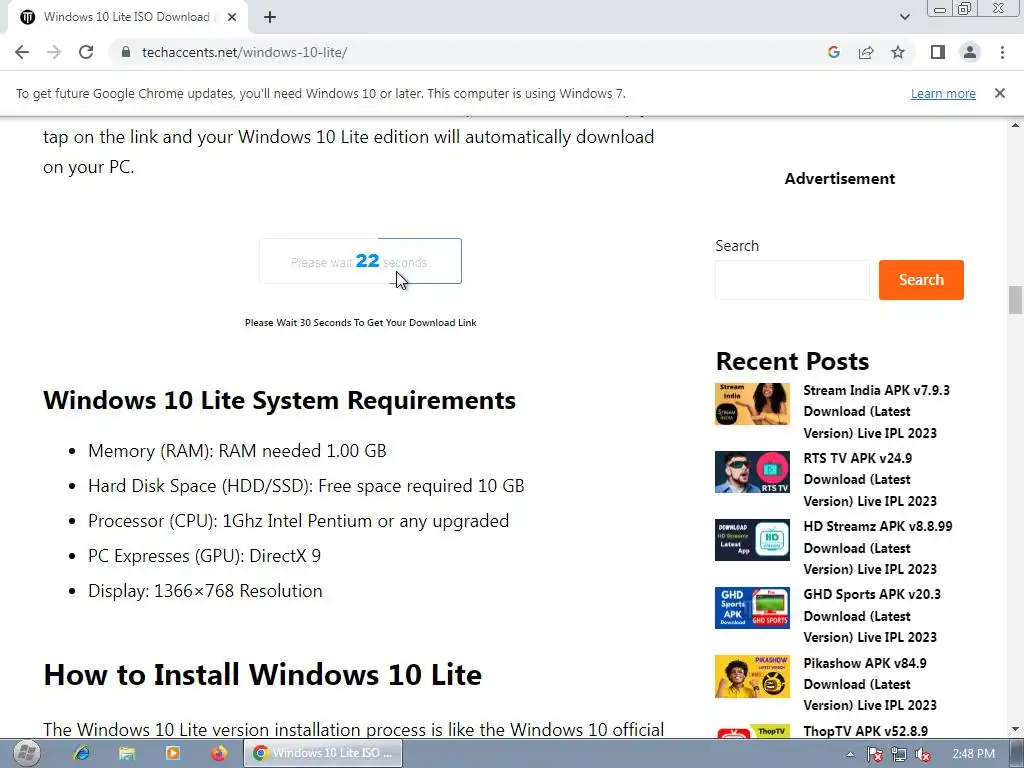Open GHD Sports APK v20.3 post
This screenshot has width=1024, height=768.
(872, 615)
